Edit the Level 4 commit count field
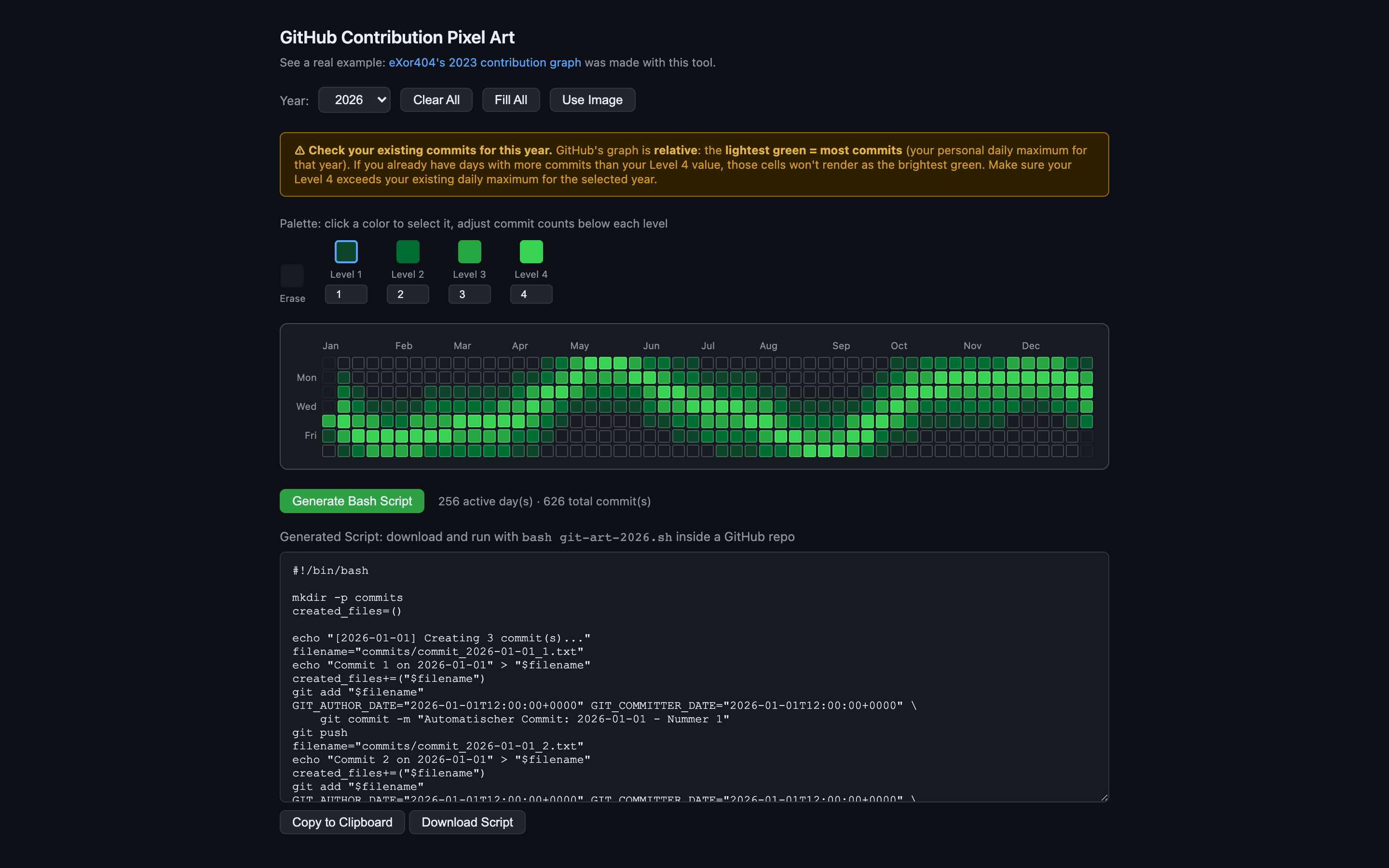 point(531,295)
